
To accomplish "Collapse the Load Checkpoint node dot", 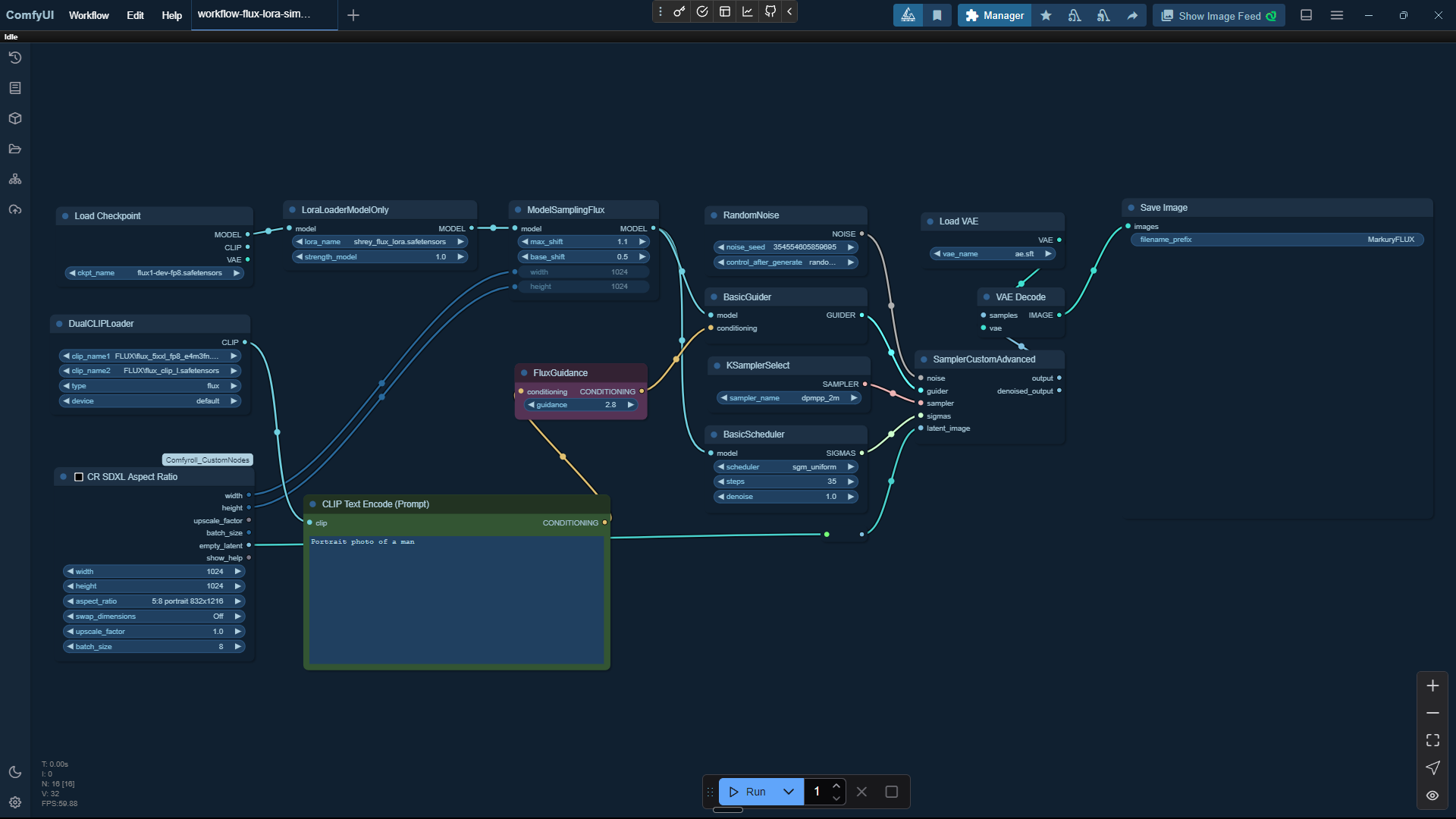I will (65, 216).
